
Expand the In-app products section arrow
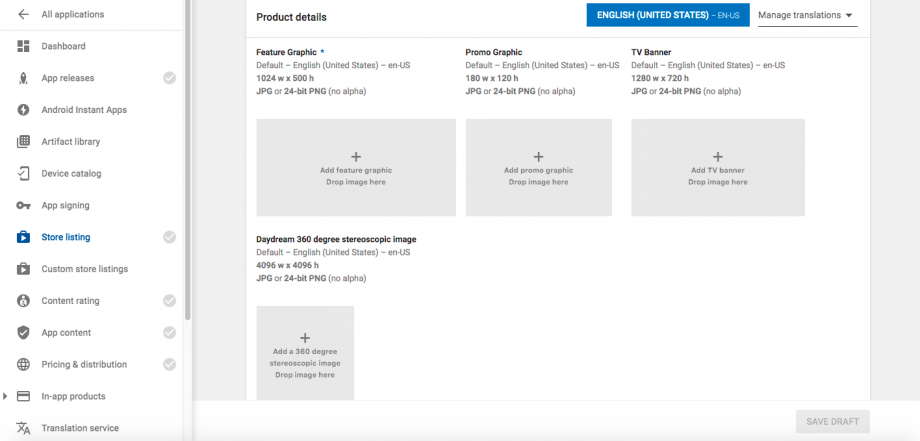point(6,397)
